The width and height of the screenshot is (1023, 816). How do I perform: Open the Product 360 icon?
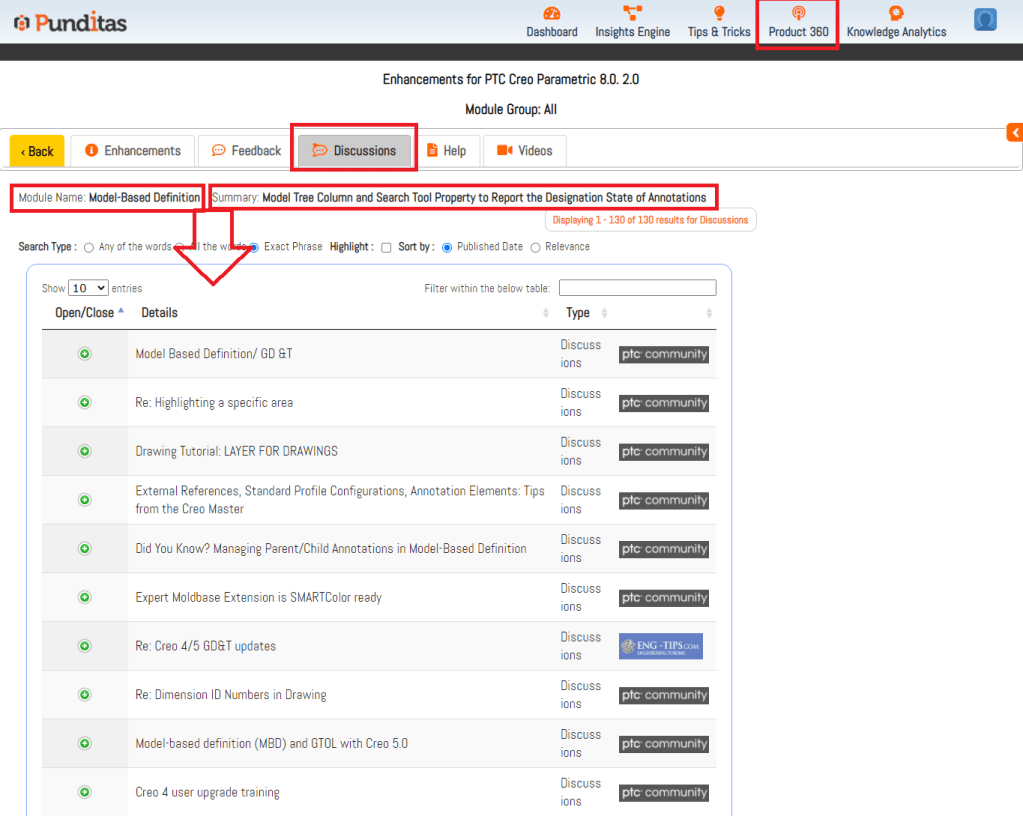(798, 14)
